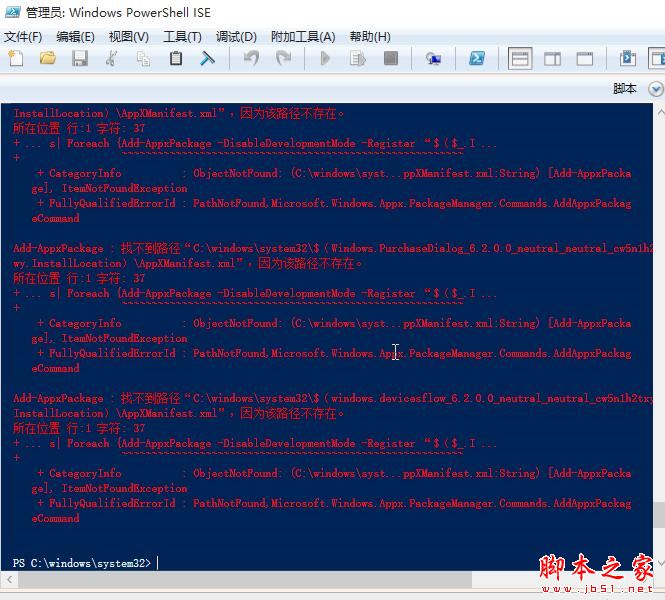Click the last 'ItemNotFoundException' text

(124, 488)
